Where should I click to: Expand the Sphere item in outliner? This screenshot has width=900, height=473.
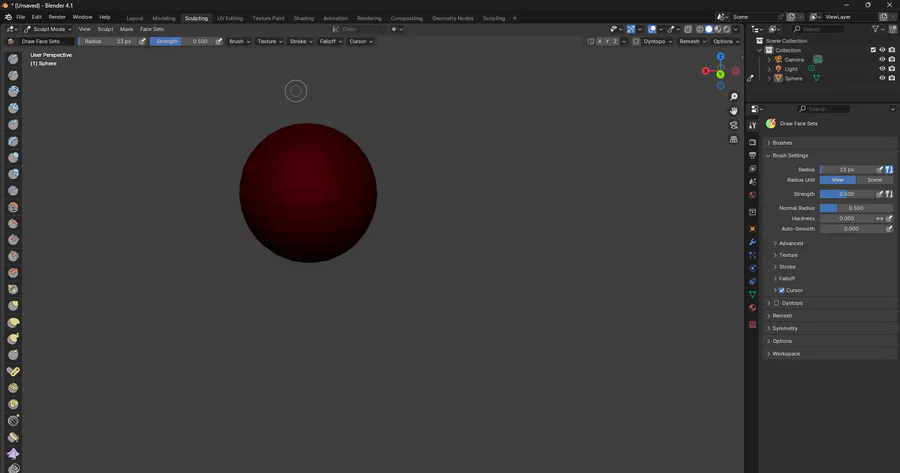pos(769,79)
